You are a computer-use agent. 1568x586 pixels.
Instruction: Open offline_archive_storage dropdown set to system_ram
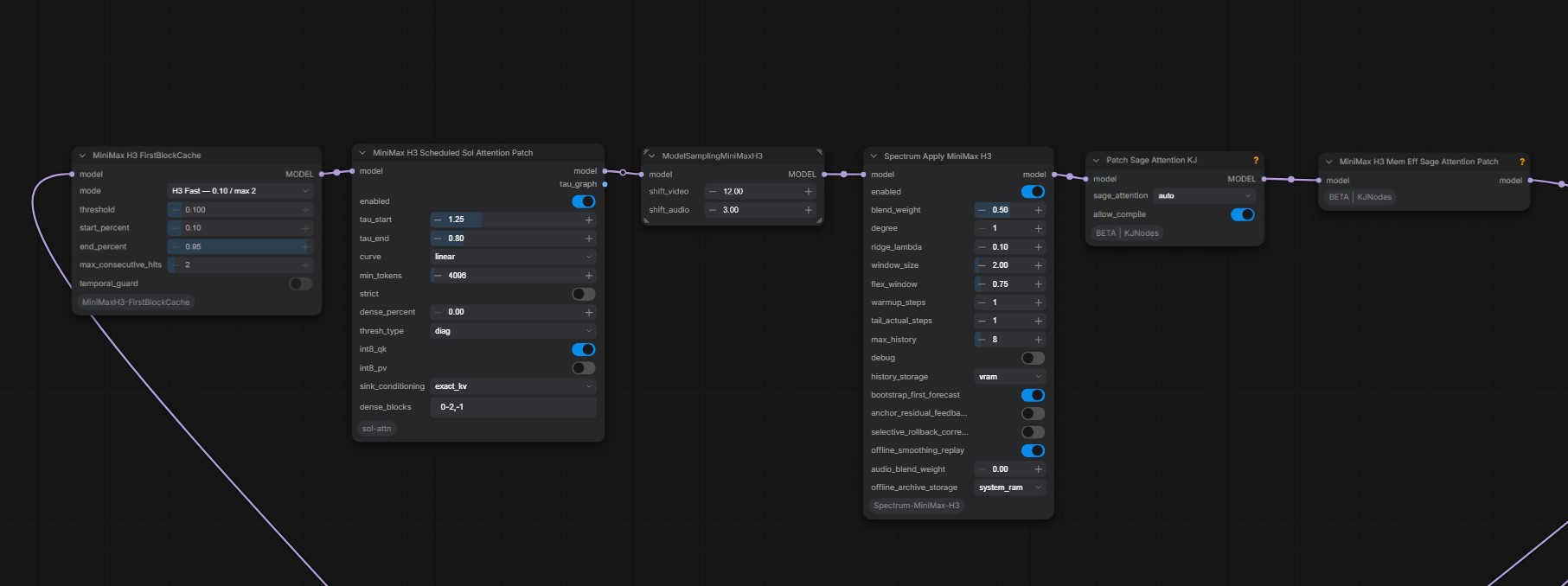[x=1009, y=487]
